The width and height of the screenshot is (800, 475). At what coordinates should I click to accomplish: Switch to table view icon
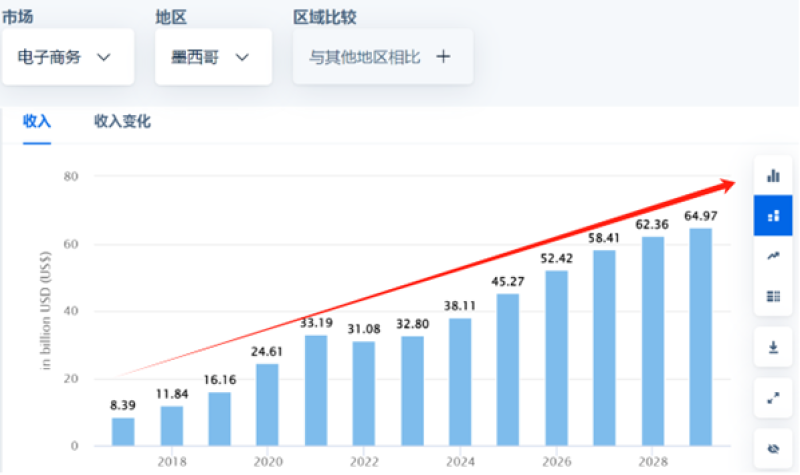click(772, 295)
